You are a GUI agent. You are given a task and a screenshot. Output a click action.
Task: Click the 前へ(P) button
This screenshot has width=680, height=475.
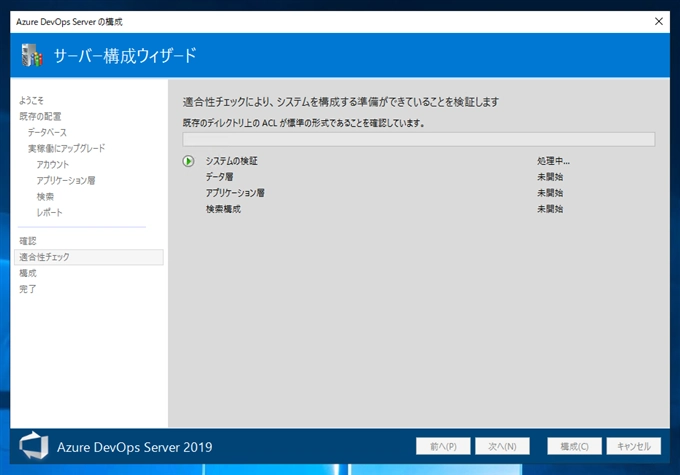pyautogui.click(x=443, y=446)
